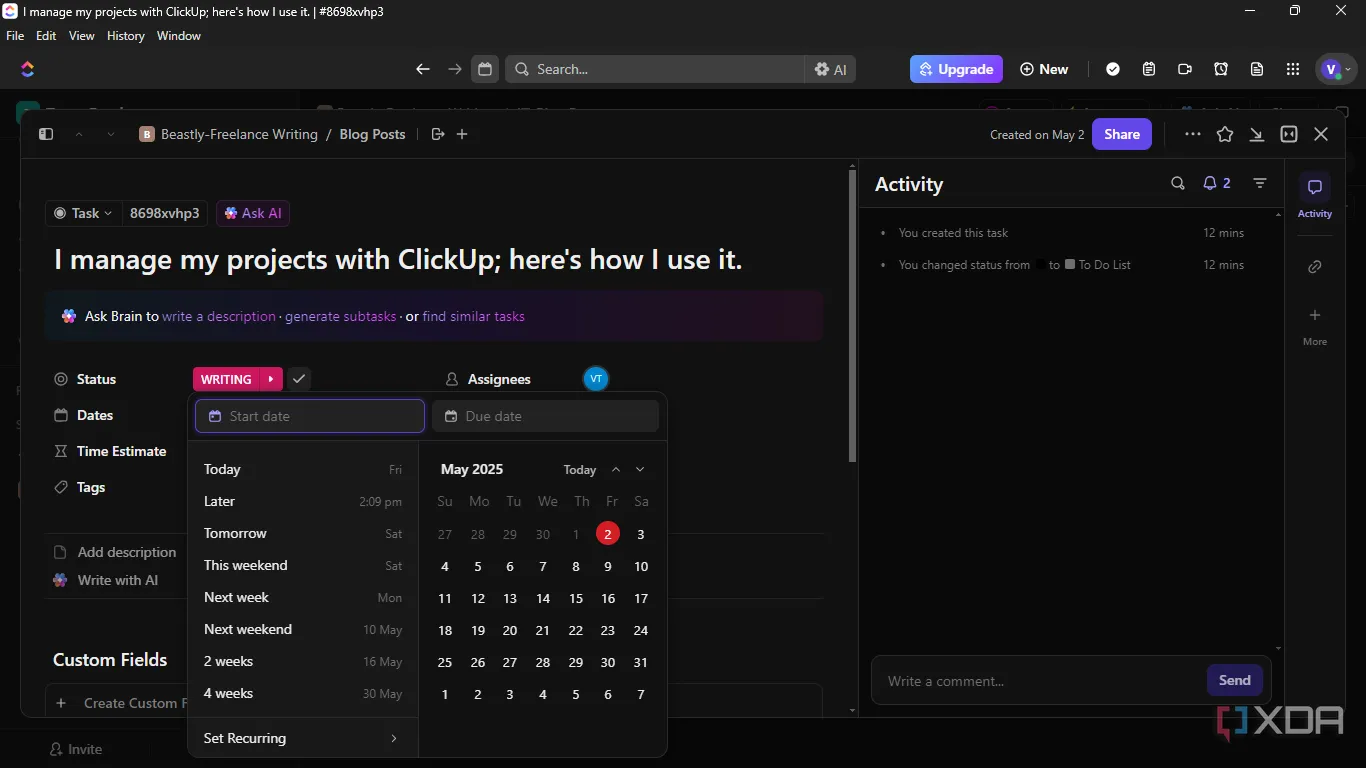Select Today quick date option
This screenshot has height=768, width=1366.
click(303, 469)
